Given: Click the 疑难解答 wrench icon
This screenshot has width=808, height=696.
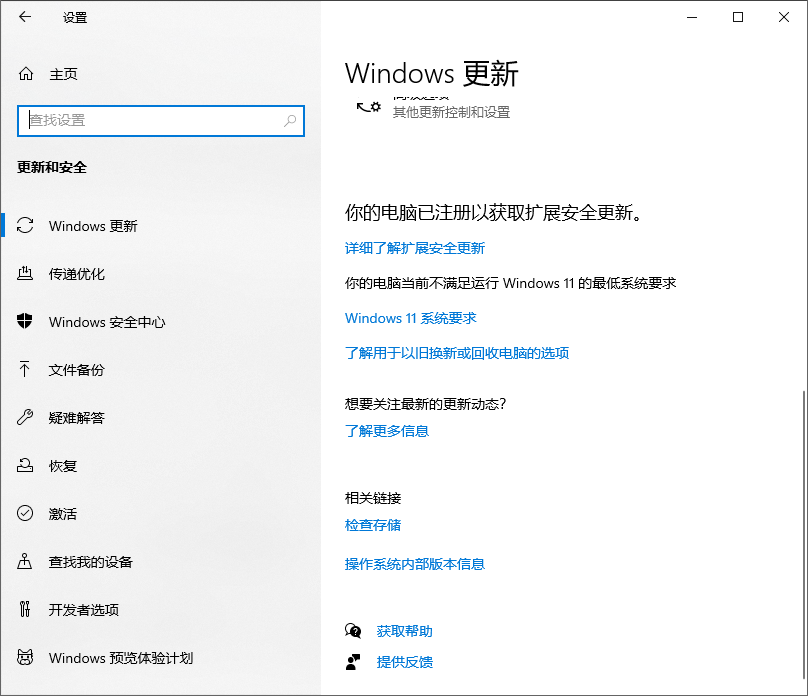Looking at the screenshot, I should click(x=25, y=417).
